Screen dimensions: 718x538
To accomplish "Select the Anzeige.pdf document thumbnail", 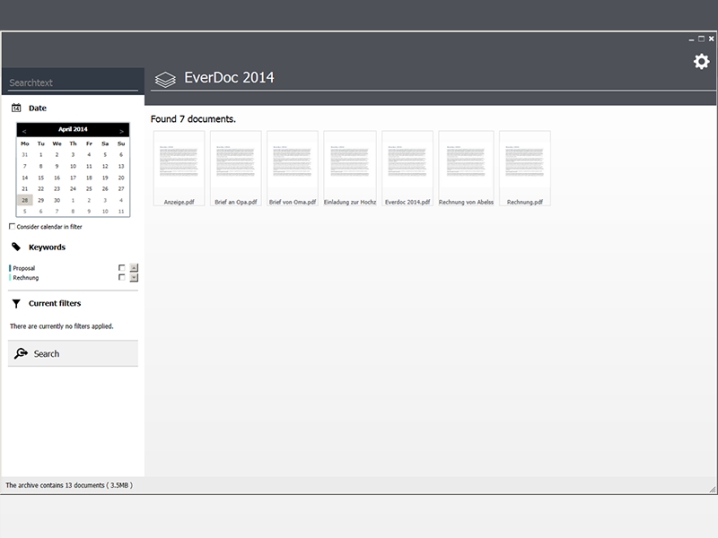I will pos(179,162).
